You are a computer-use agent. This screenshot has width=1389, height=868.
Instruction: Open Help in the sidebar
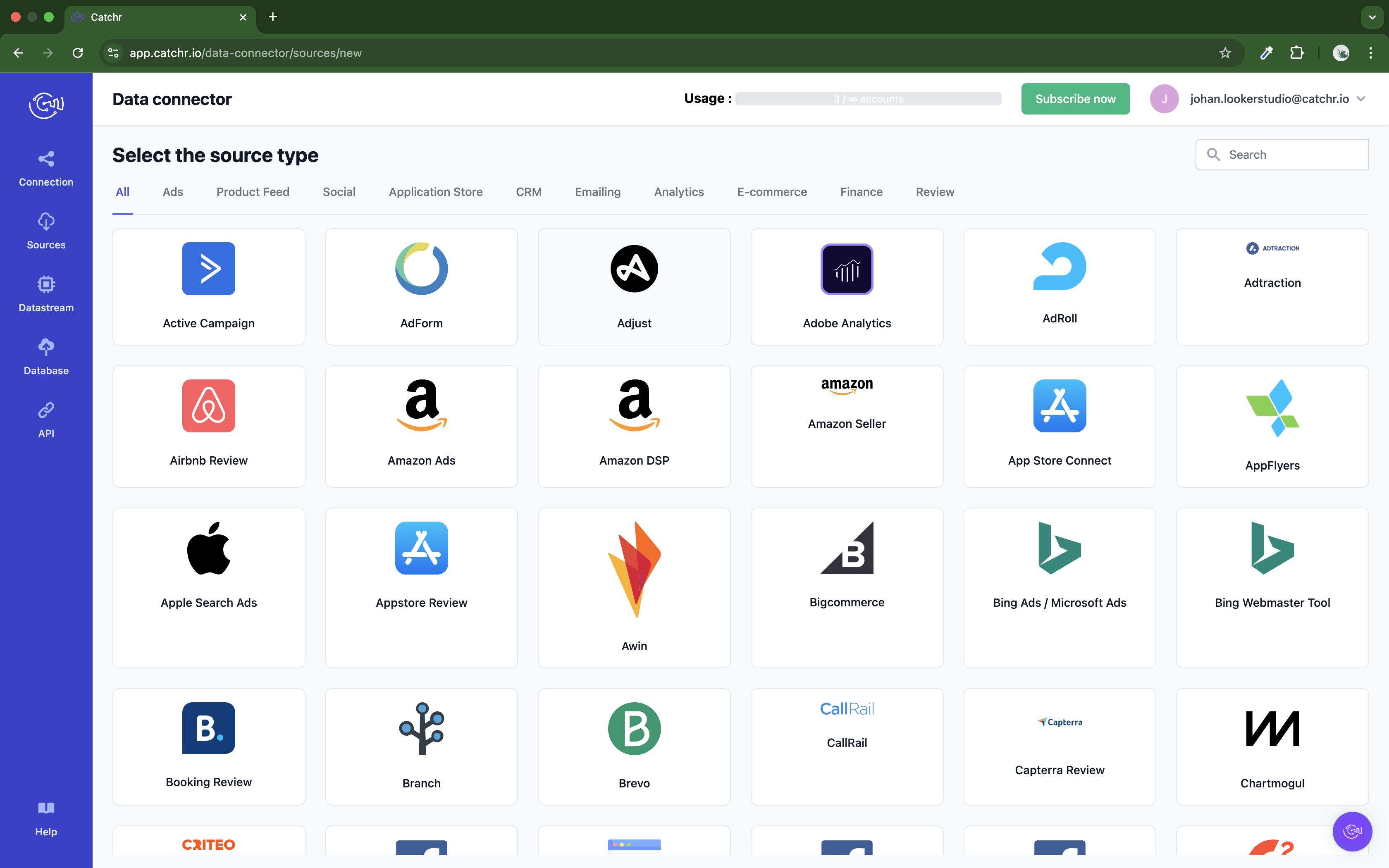click(46, 819)
